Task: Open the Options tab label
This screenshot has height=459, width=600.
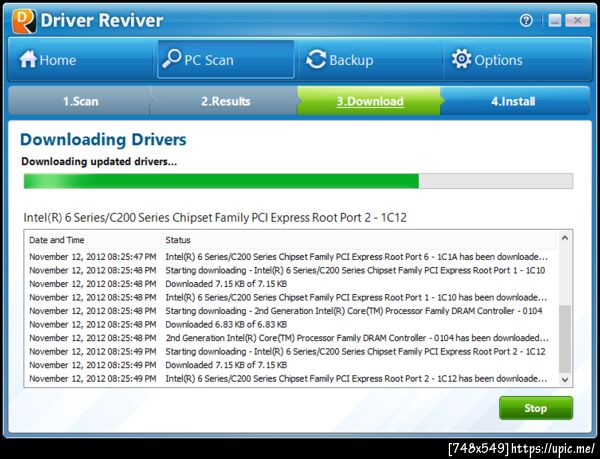Action: 498,60
